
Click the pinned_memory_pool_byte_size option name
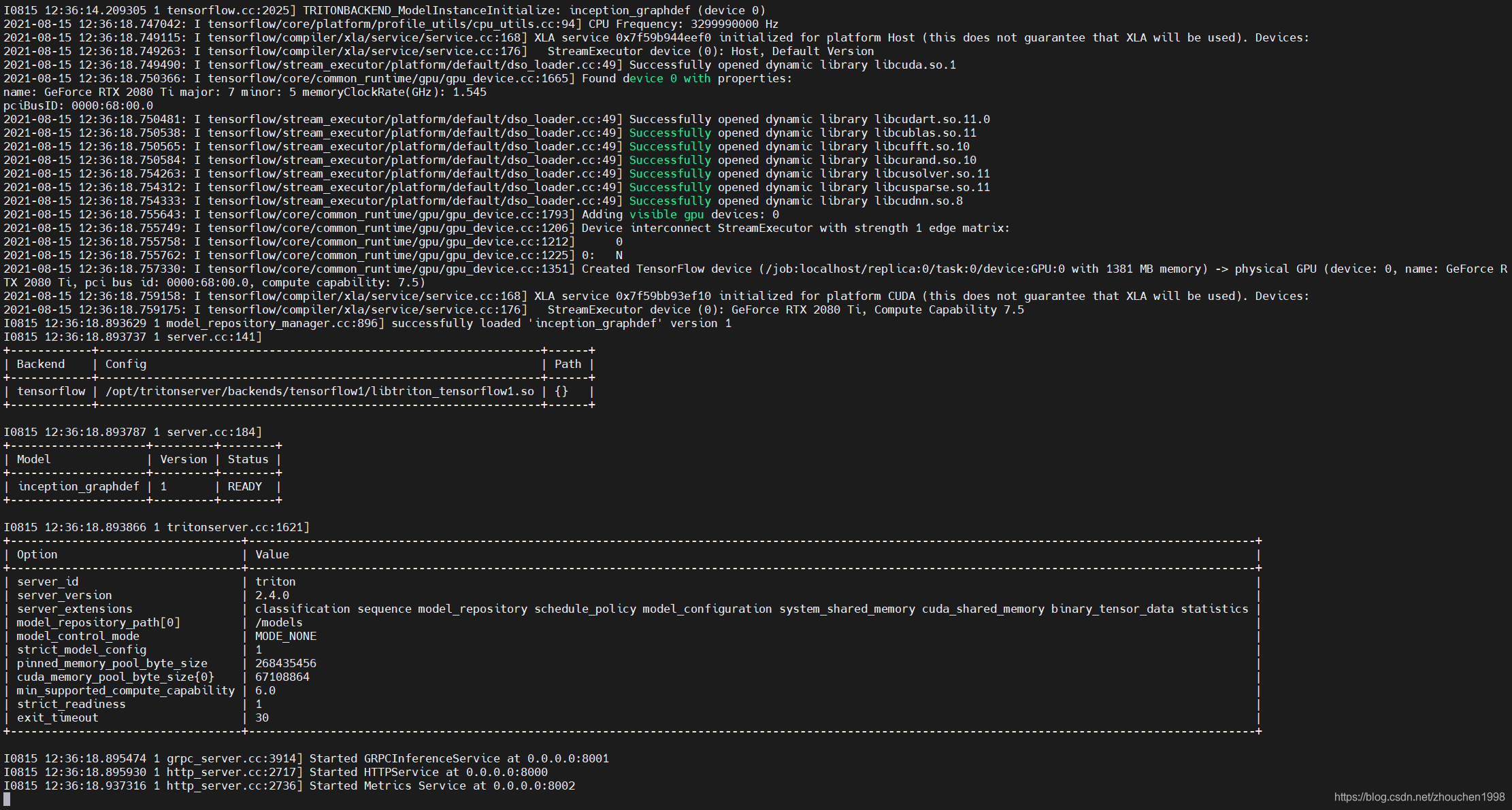click(x=112, y=663)
